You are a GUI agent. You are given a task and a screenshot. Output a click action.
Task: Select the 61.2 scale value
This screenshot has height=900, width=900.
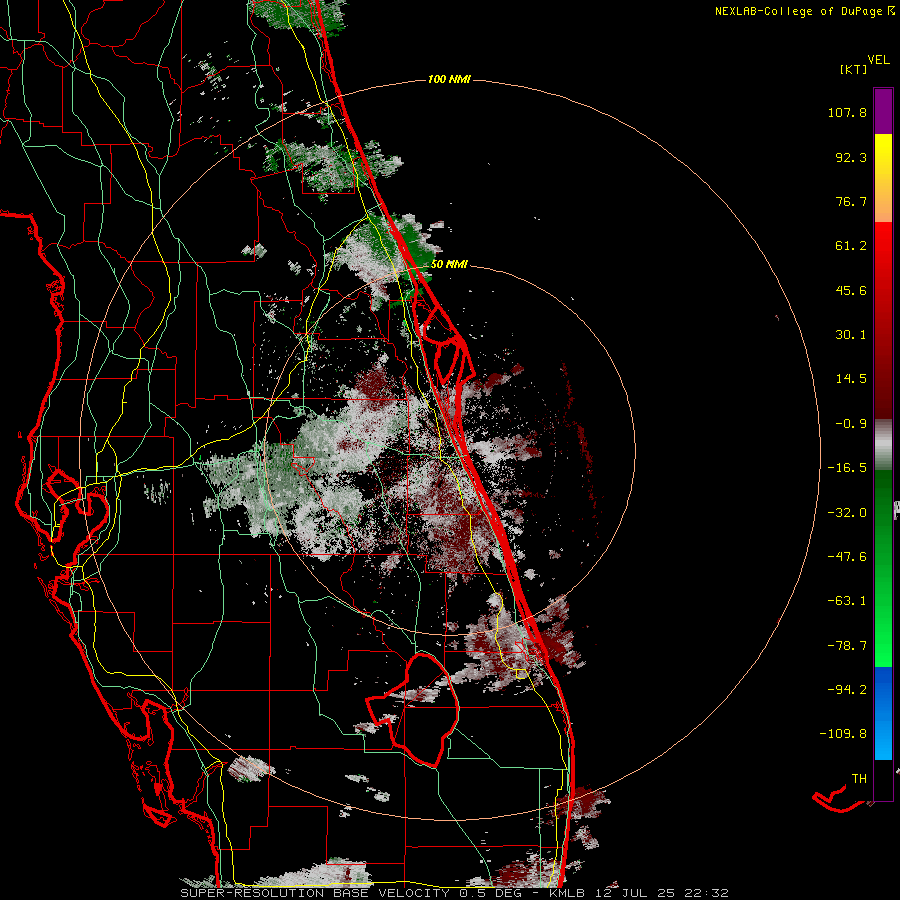pos(851,246)
